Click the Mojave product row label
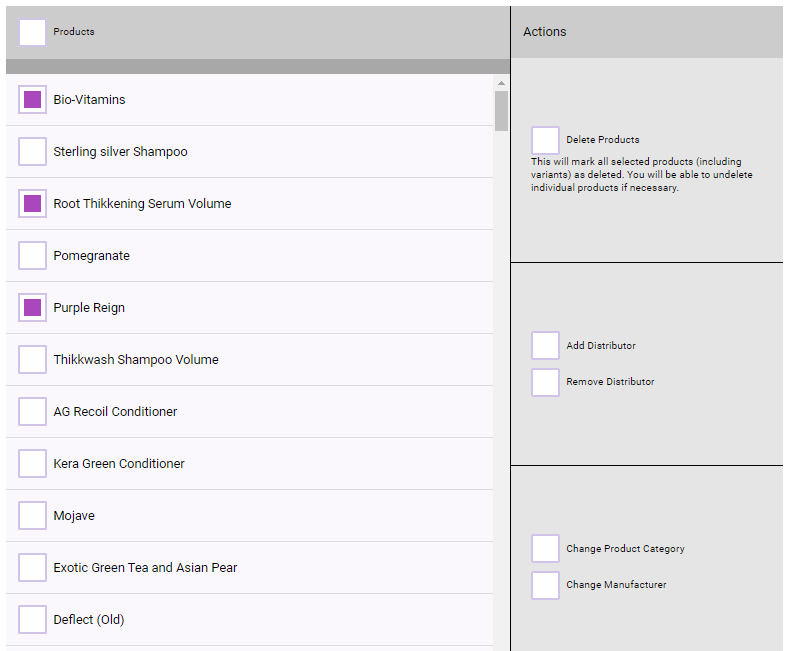Image resolution: width=785 pixels, height=651 pixels. click(74, 516)
